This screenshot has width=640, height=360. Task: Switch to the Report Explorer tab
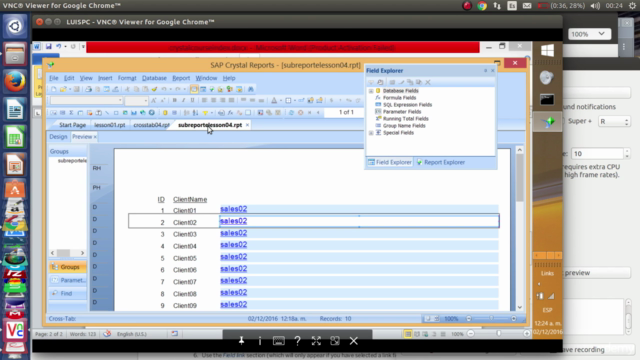point(441,162)
